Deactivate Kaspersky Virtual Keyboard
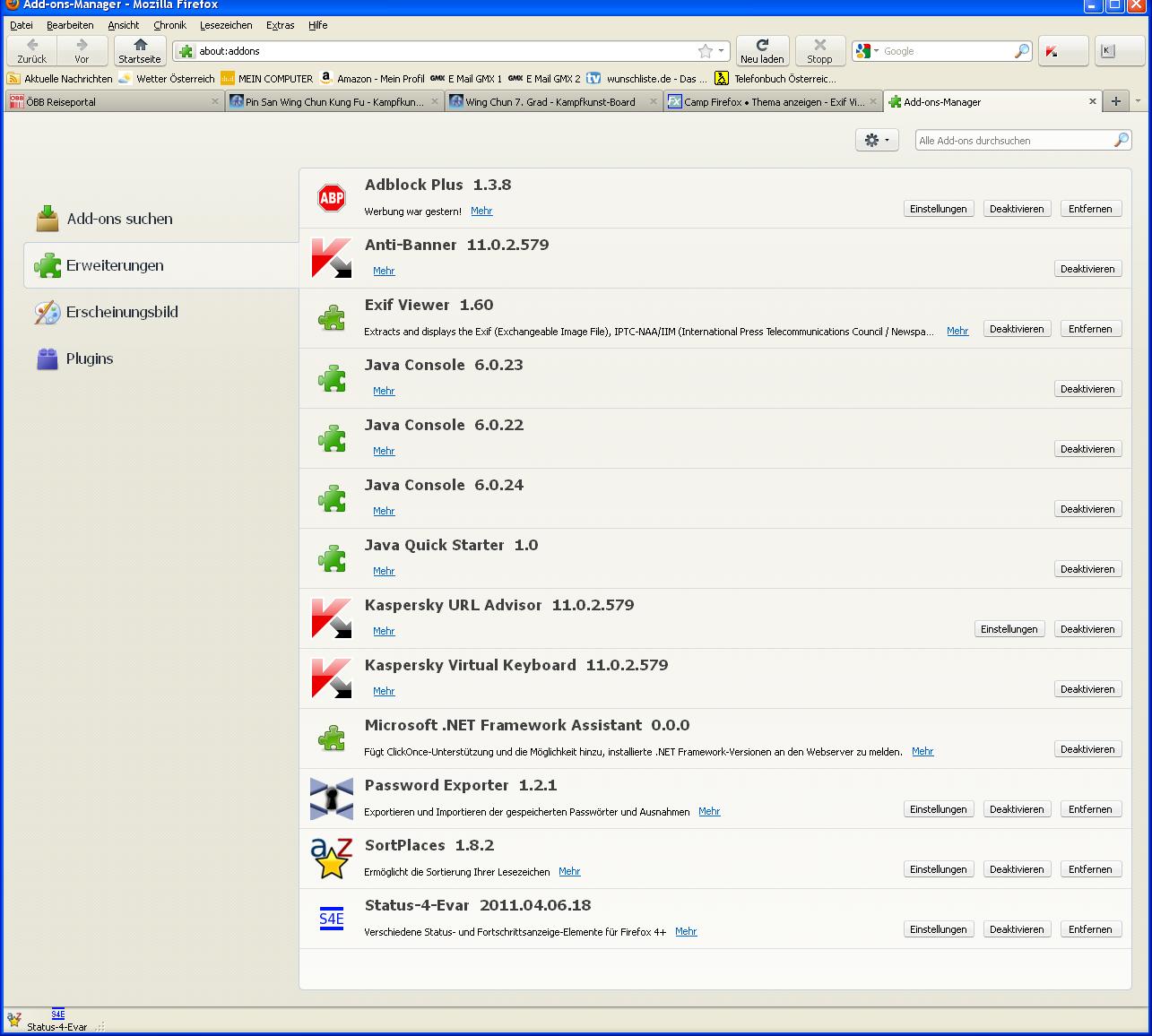This screenshot has width=1152, height=1036. click(x=1087, y=689)
